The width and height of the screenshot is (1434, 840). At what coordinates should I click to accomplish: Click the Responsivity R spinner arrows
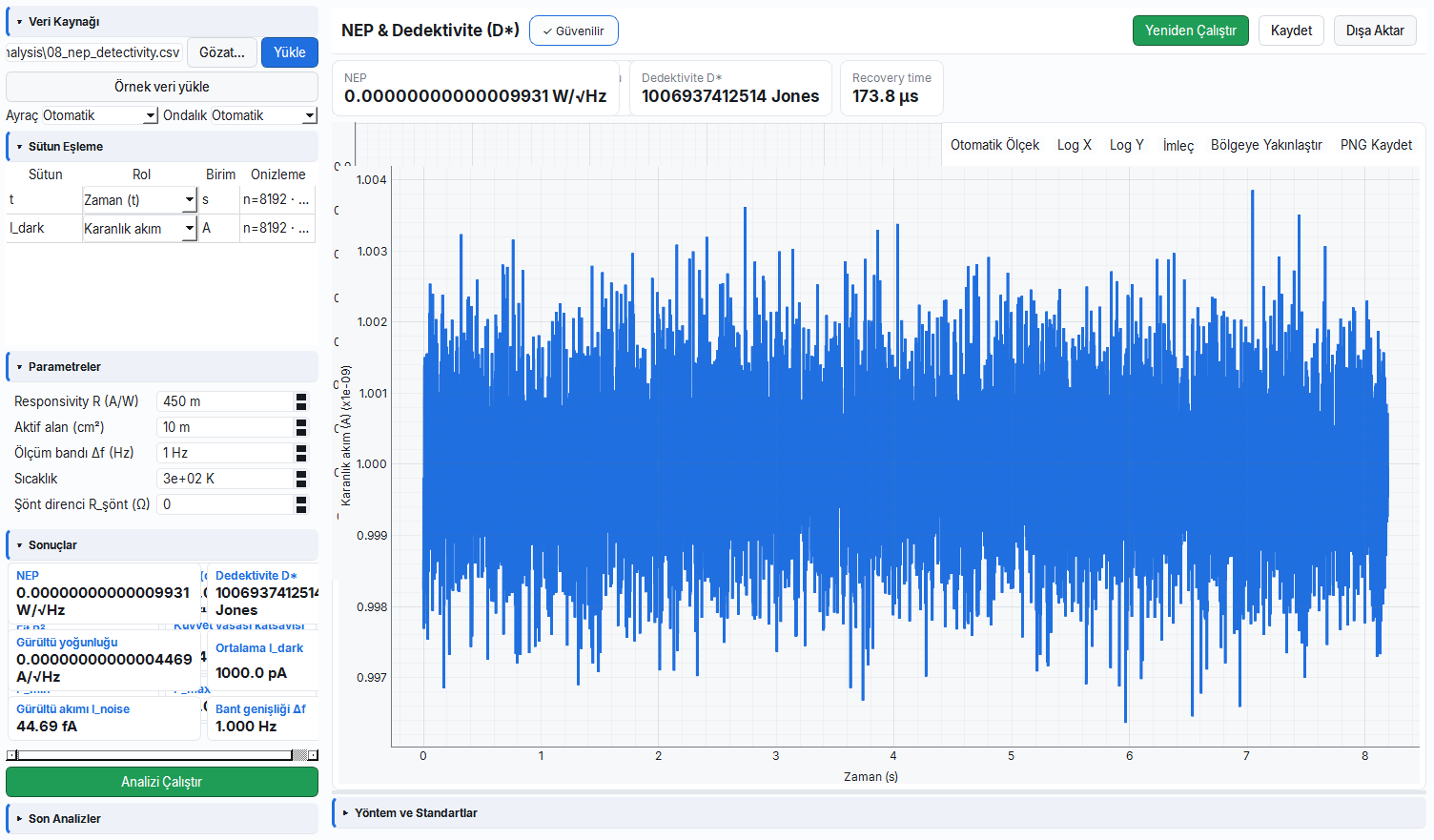click(x=301, y=401)
